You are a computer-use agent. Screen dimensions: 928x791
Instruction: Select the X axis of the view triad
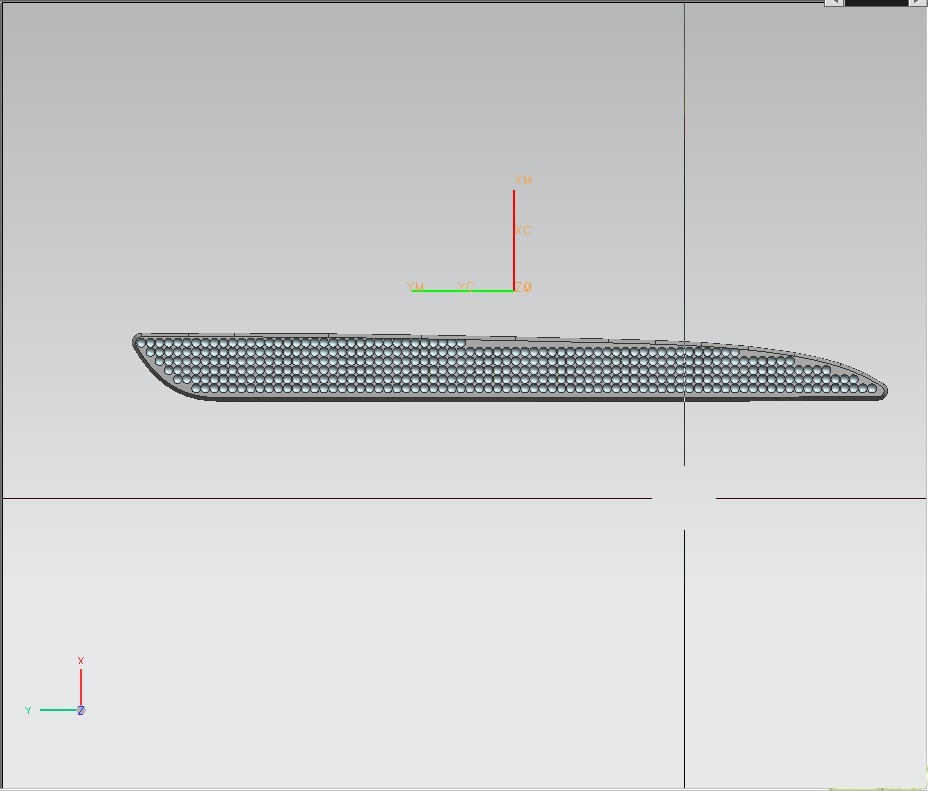pos(80,685)
